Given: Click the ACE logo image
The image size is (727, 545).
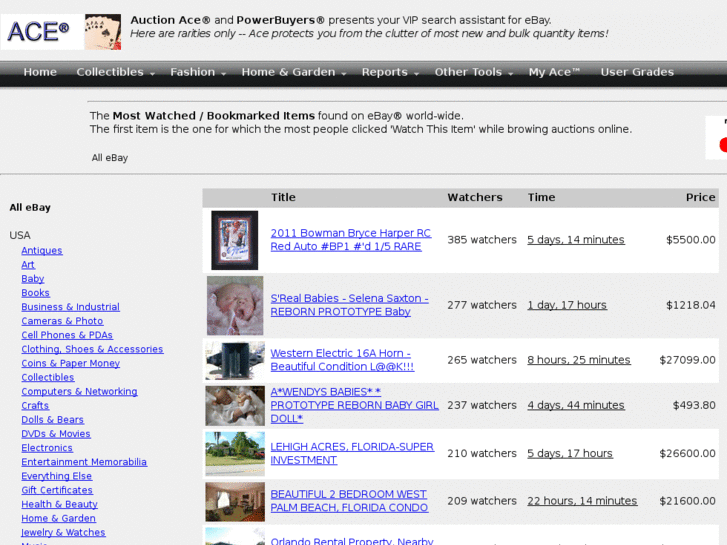Looking at the screenshot, I should point(42,32).
